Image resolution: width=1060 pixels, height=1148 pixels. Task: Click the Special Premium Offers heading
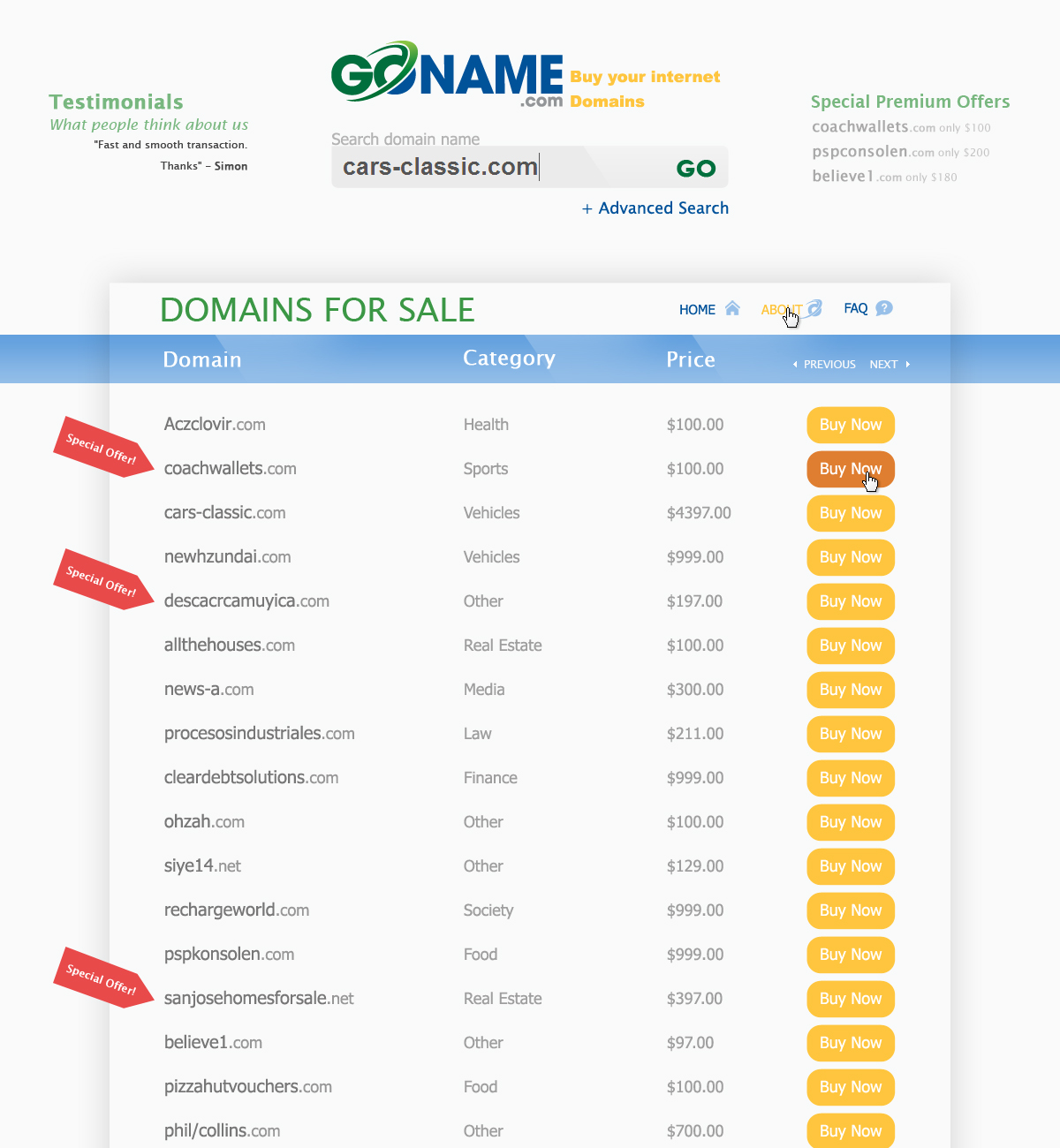(910, 102)
